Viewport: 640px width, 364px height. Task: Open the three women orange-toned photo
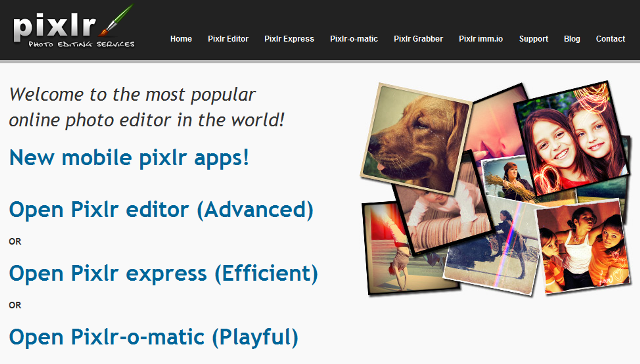(x=583, y=246)
